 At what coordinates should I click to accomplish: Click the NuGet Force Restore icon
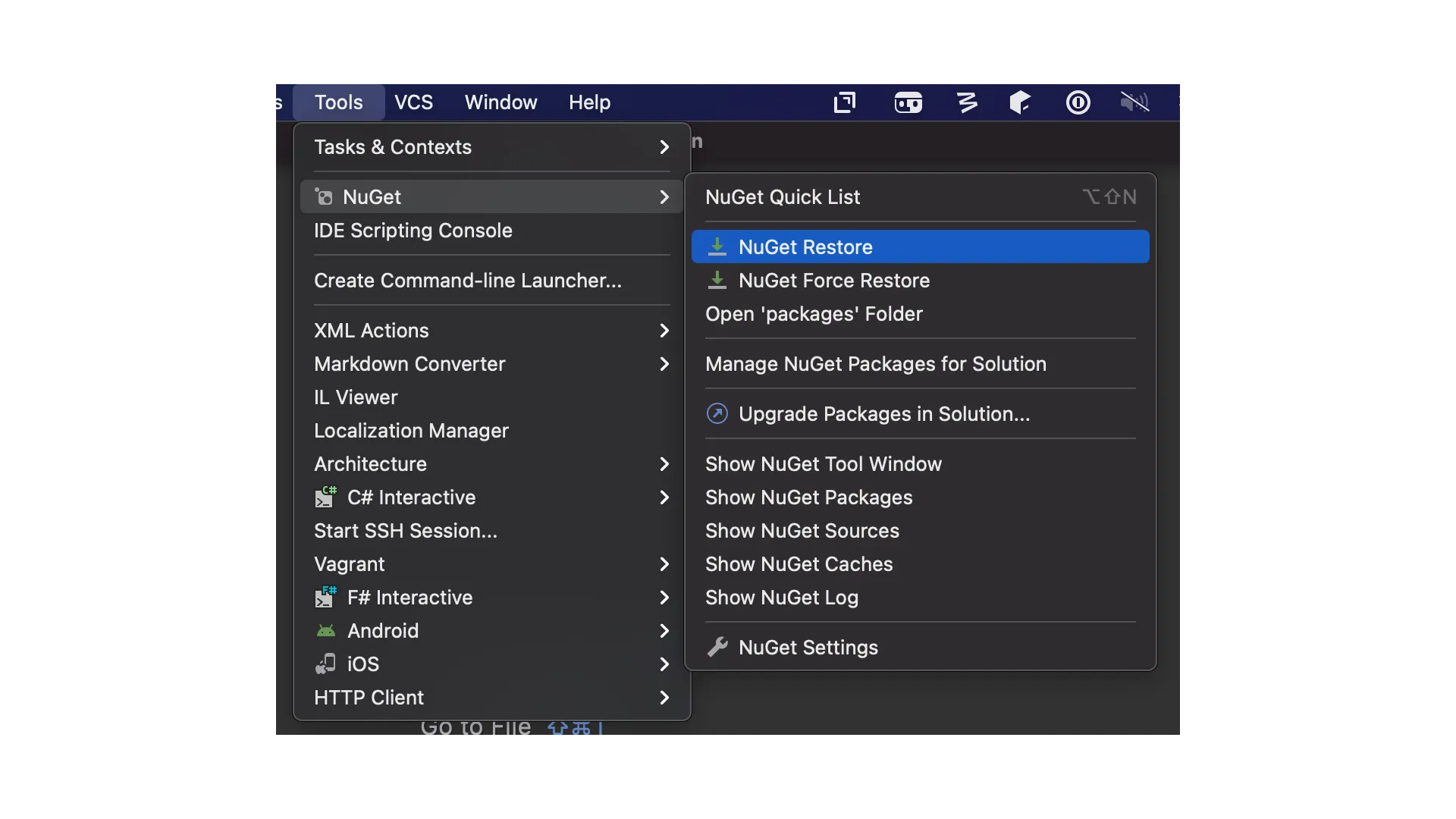pyautogui.click(x=718, y=280)
